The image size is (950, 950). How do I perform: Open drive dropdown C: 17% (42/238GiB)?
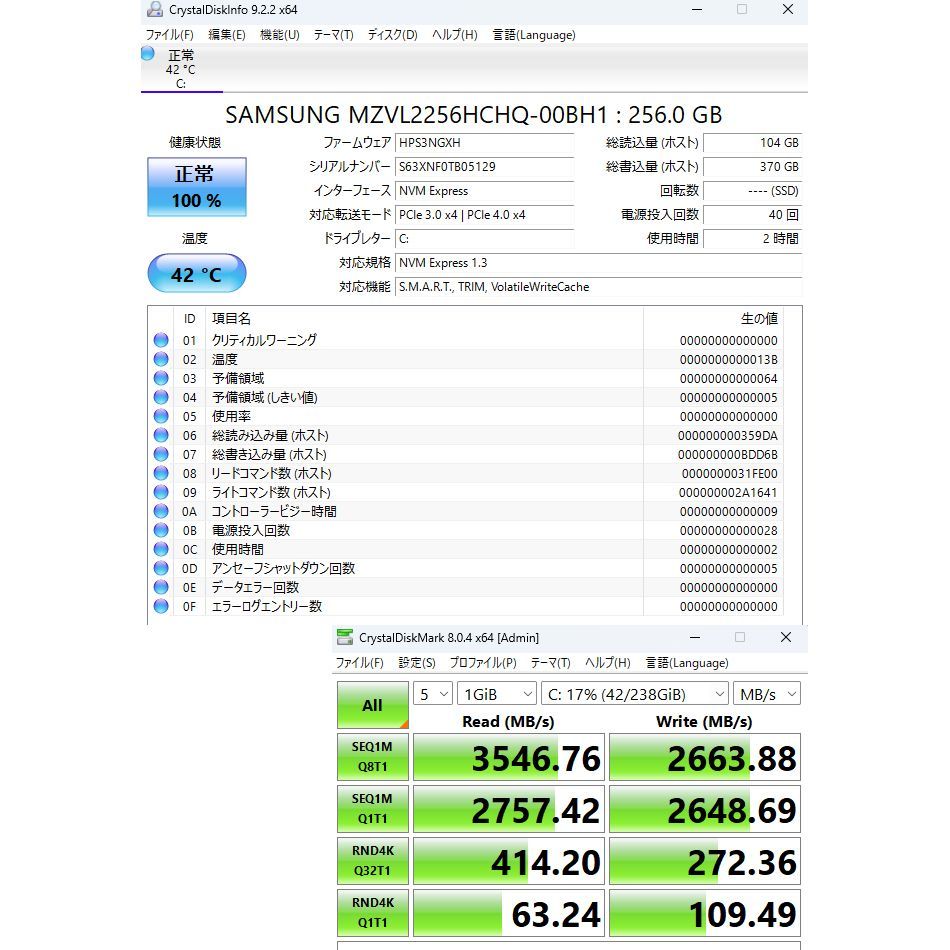point(634,694)
